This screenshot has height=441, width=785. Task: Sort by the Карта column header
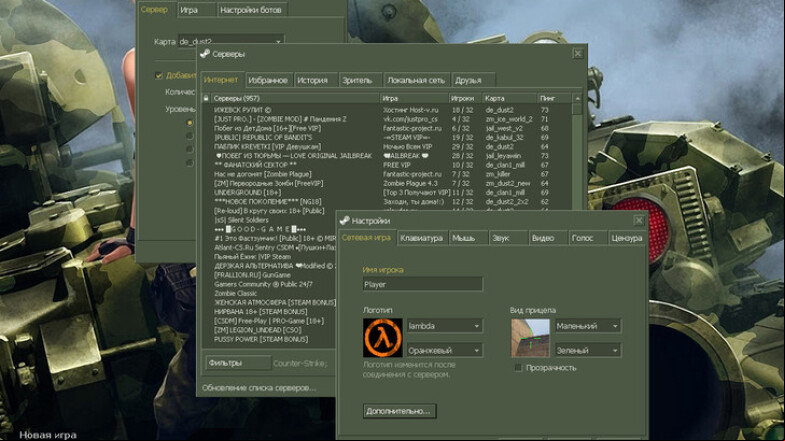pos(509,98)
